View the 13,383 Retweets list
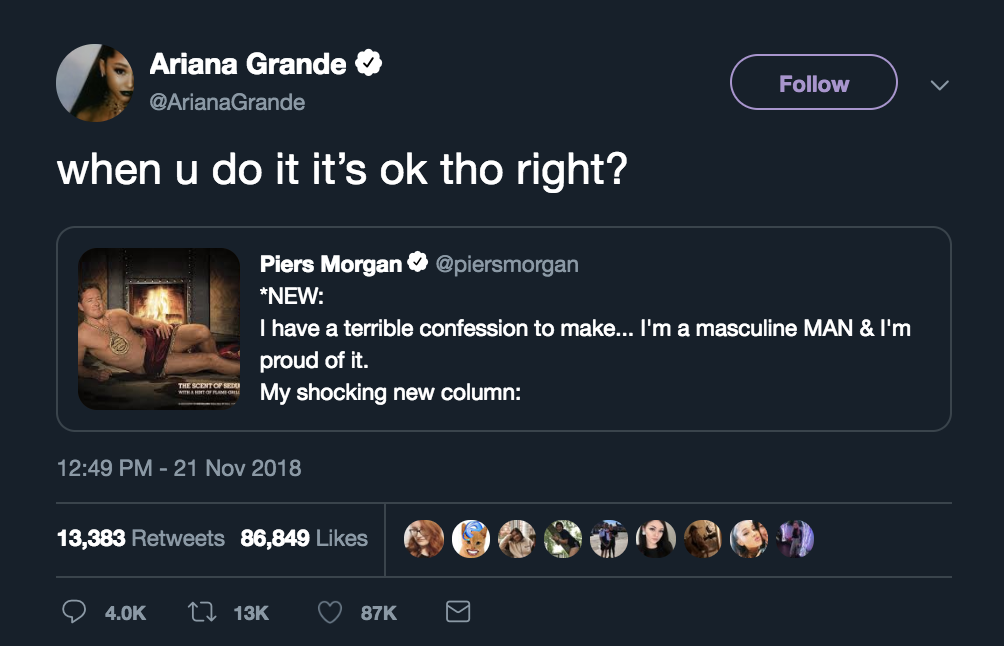This screenshot has height=646, width=1004. (141, 538)
